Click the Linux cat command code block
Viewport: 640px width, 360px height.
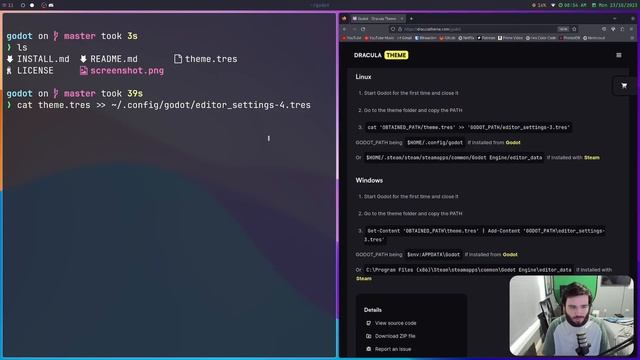pyautogui.click(x=468, y=127)
